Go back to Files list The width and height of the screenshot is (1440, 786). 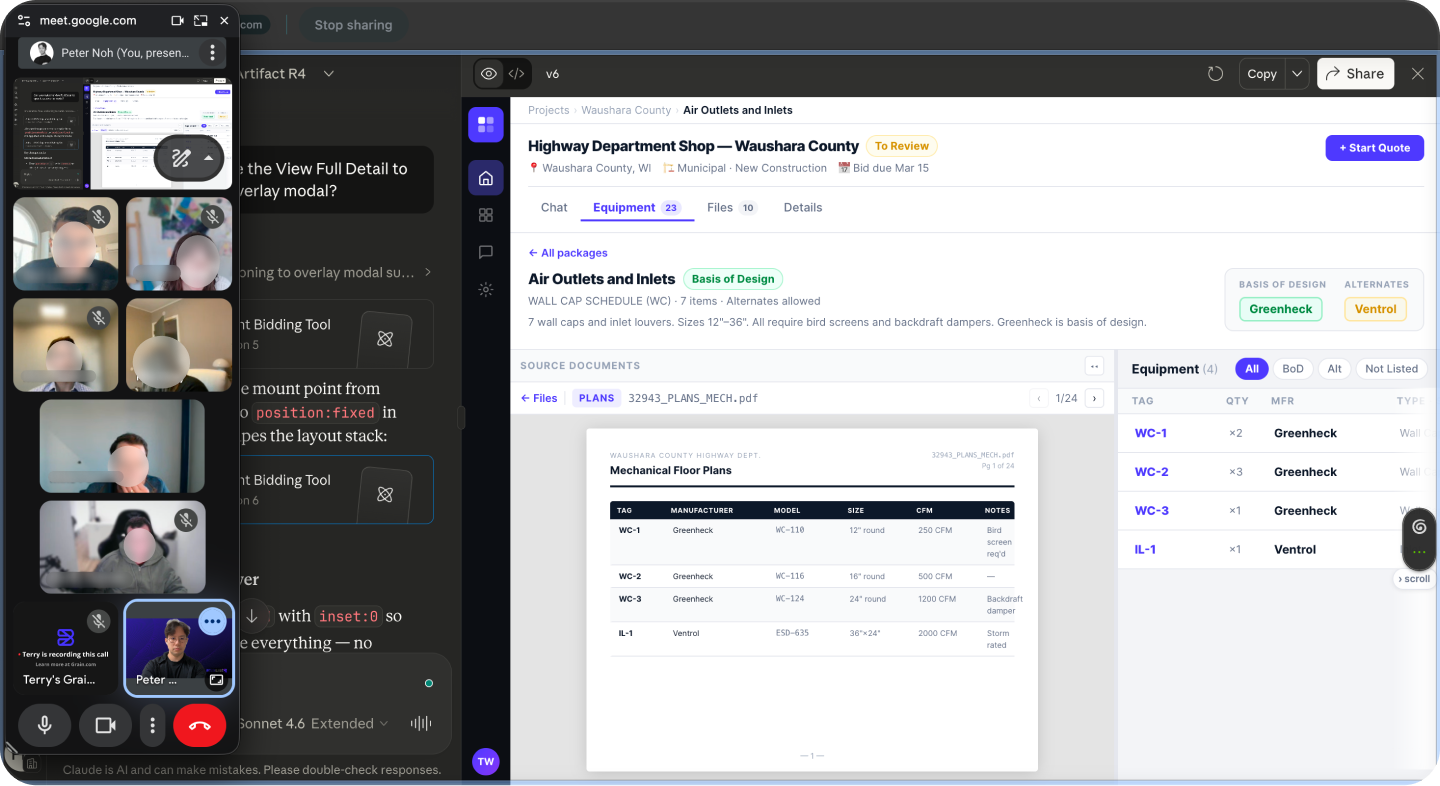(x=539, y=398)
